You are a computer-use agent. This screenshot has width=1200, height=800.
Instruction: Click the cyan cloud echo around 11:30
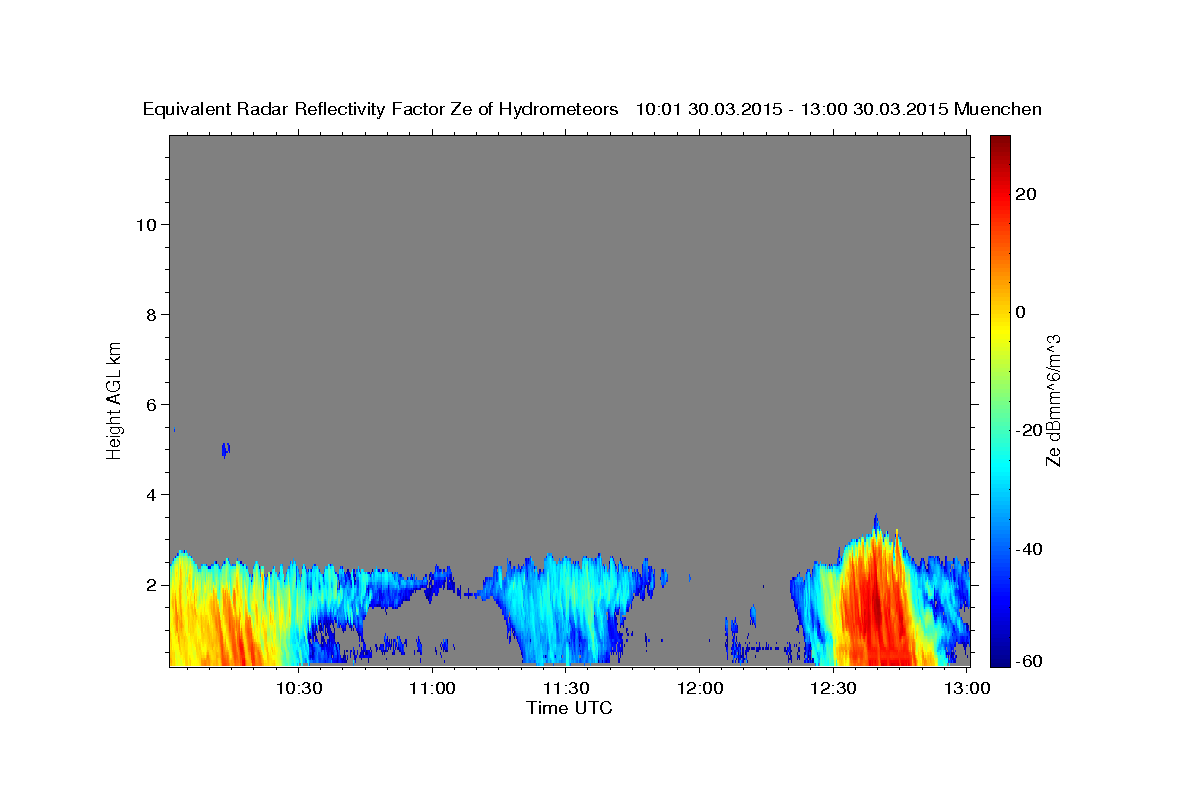(565, 610)
